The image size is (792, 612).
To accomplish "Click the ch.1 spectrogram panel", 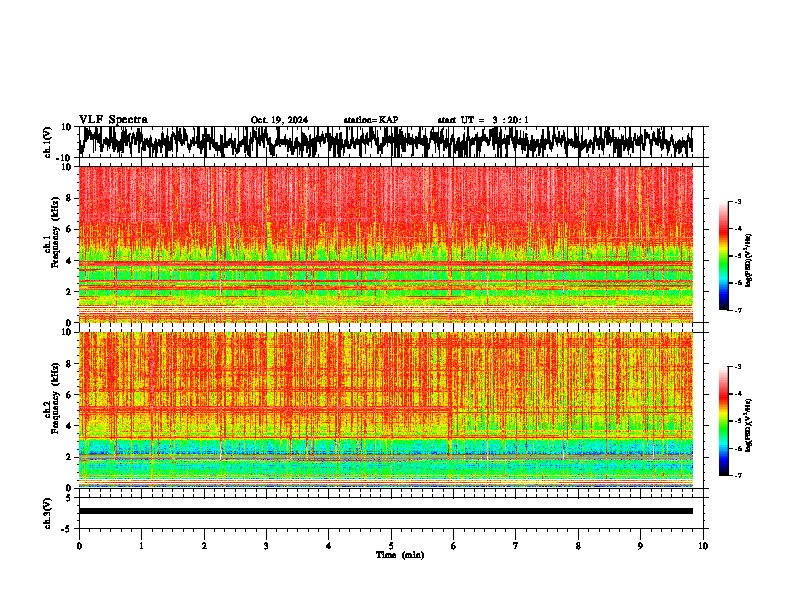I will [x=385, y=244].
